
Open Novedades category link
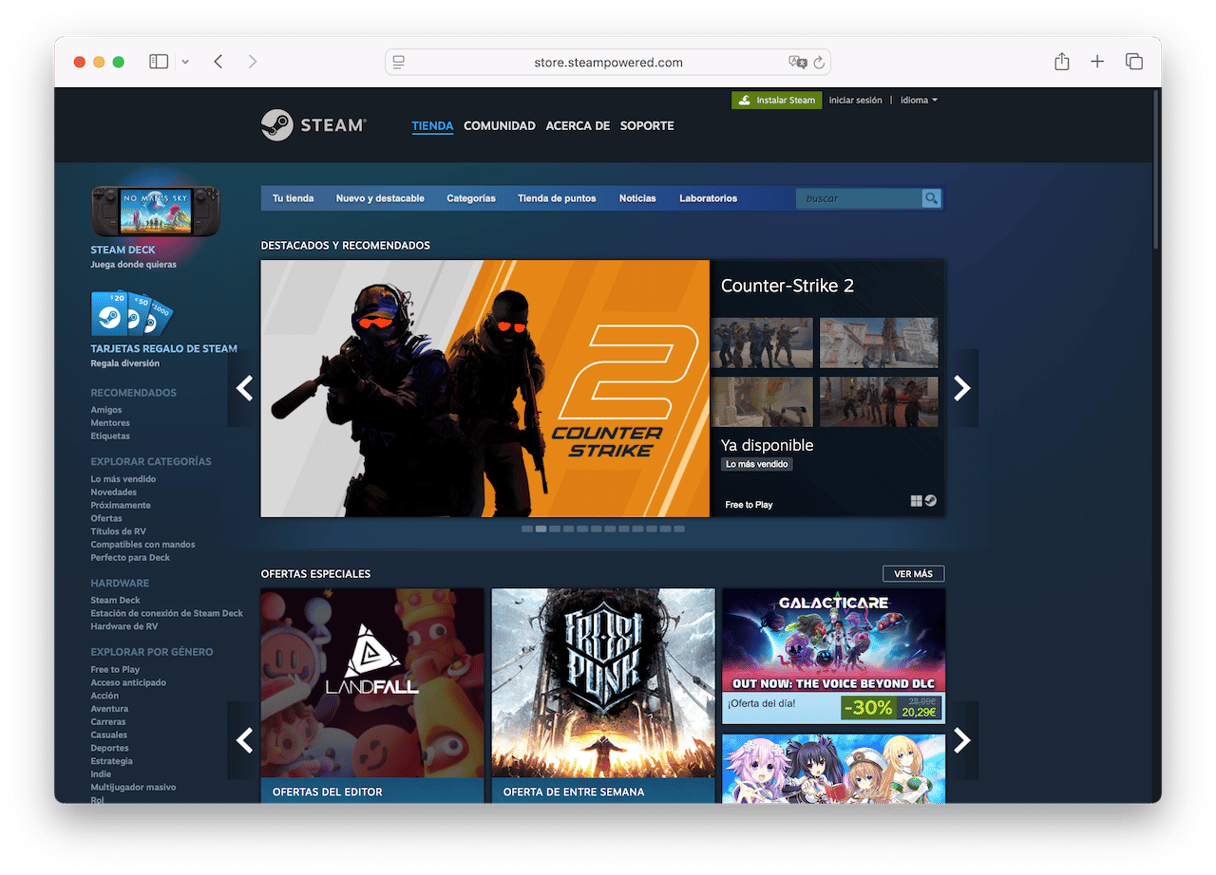tap(114, 492)
